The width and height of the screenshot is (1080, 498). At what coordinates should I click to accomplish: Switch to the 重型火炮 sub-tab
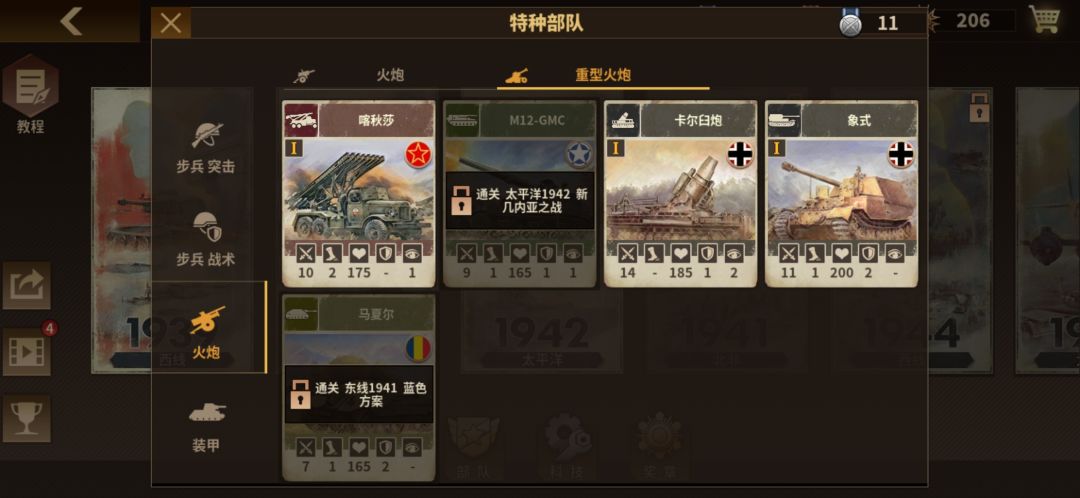[603, 75]
